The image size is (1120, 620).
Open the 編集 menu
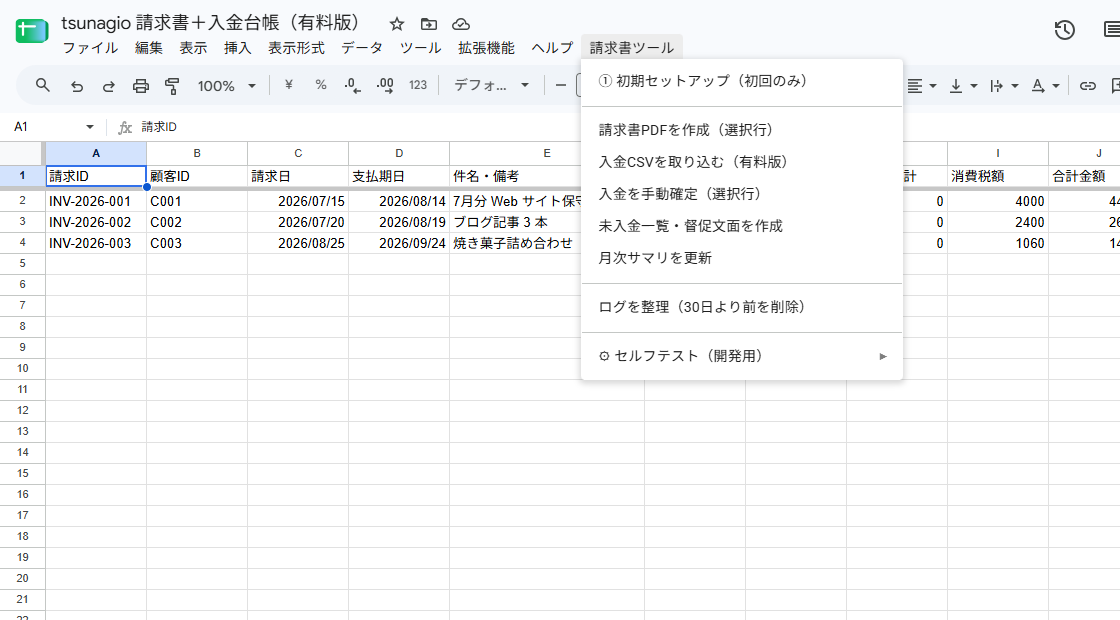tap(149, 48)
